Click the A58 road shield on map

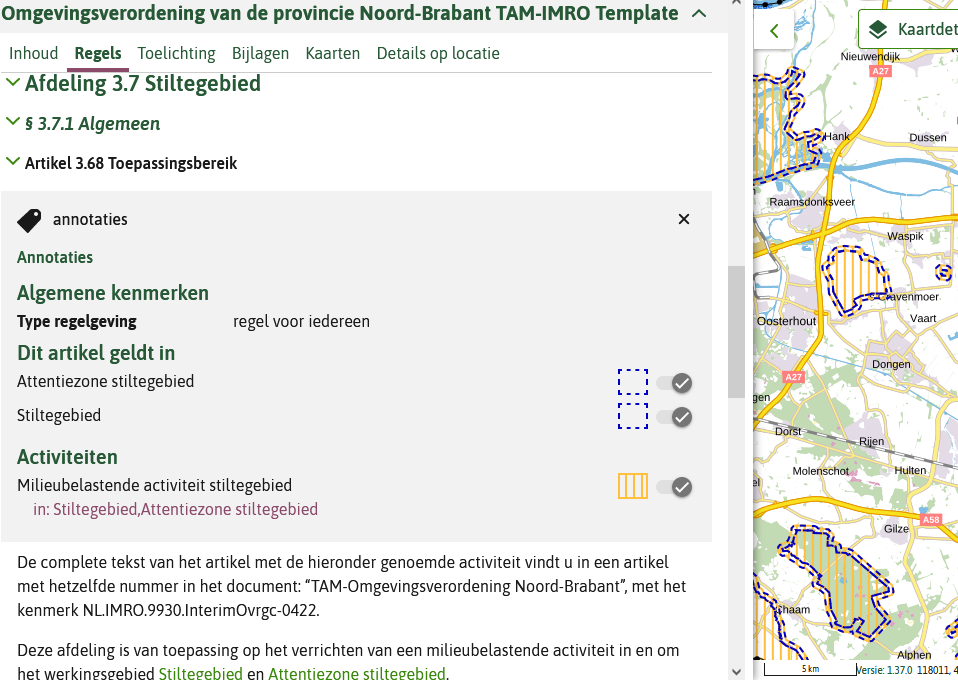(931, 520)
